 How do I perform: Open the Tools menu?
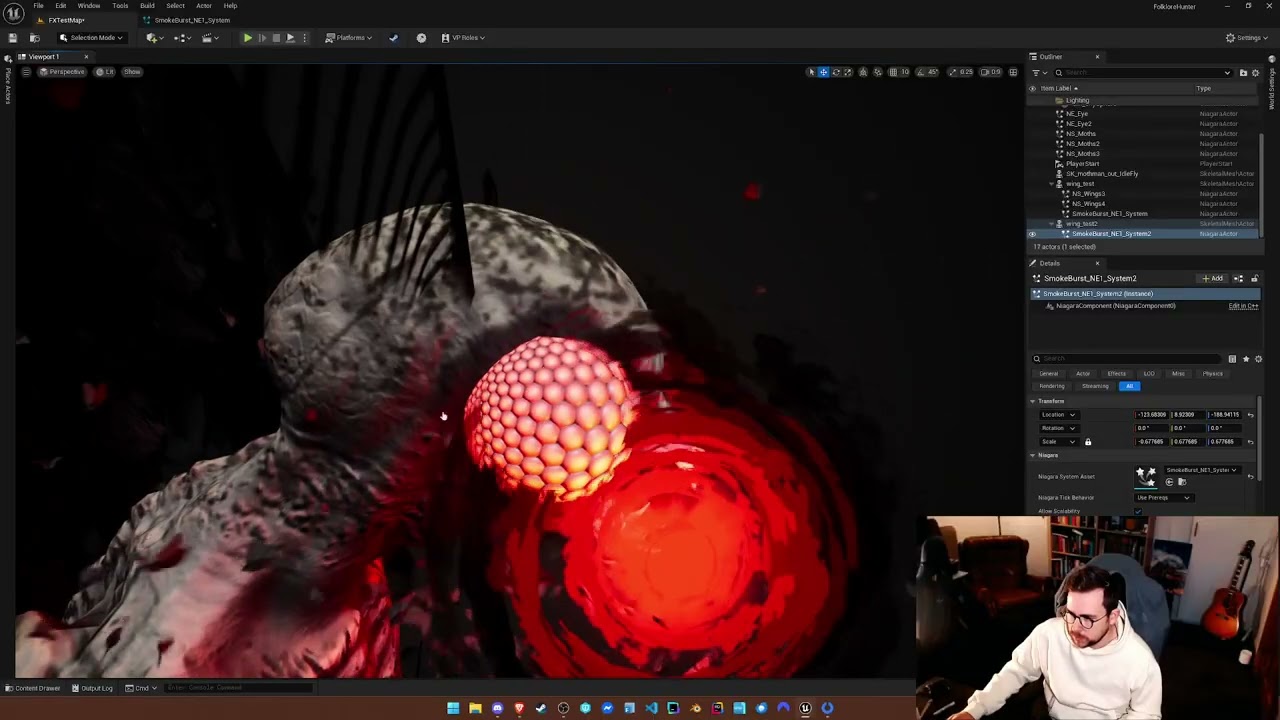click(x=120, y=6)
